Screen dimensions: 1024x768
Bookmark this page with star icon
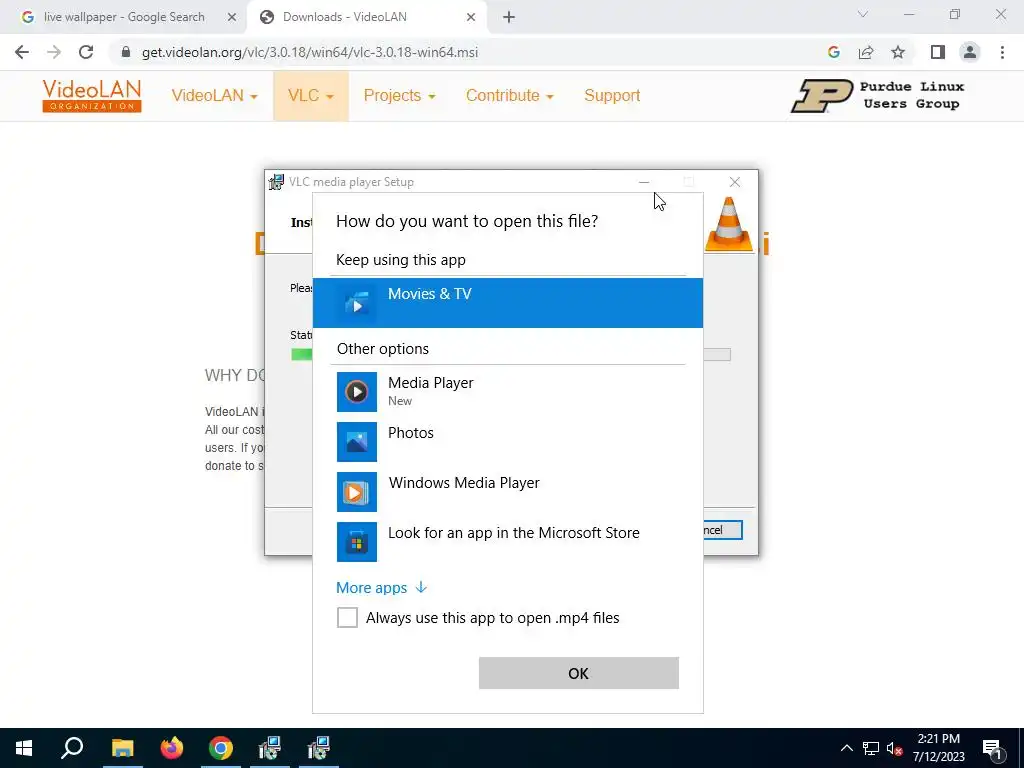(898, 52)
